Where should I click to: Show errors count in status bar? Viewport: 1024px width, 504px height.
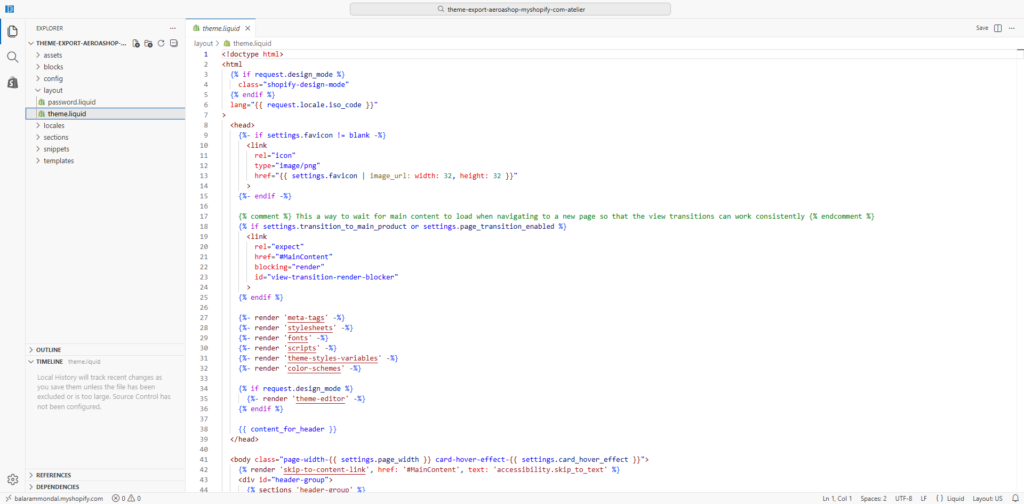pos(119,498)
